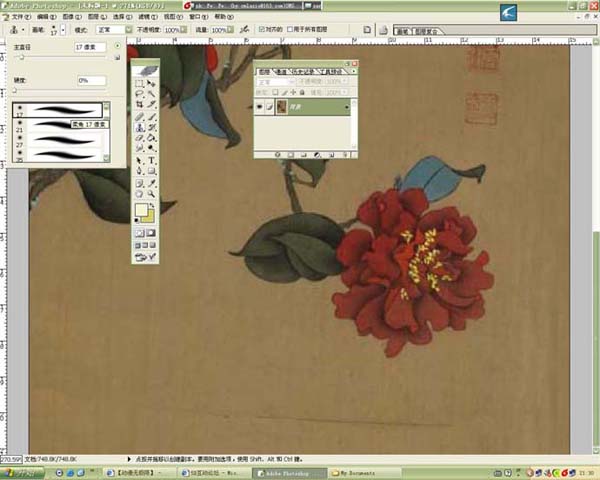Toggle lock position in Layers panel
Image resolution: width=600 pixels, height=480 pixels.
(x=293, y=92)
